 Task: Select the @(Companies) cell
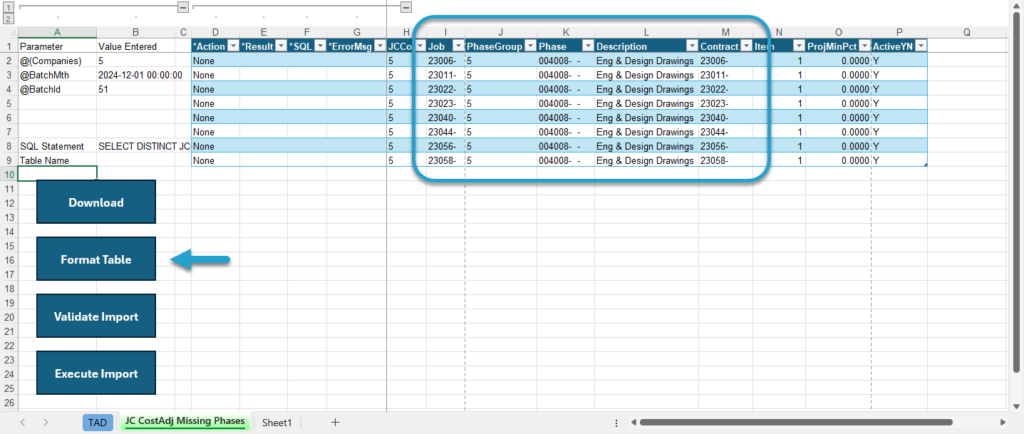click(57, 61)
